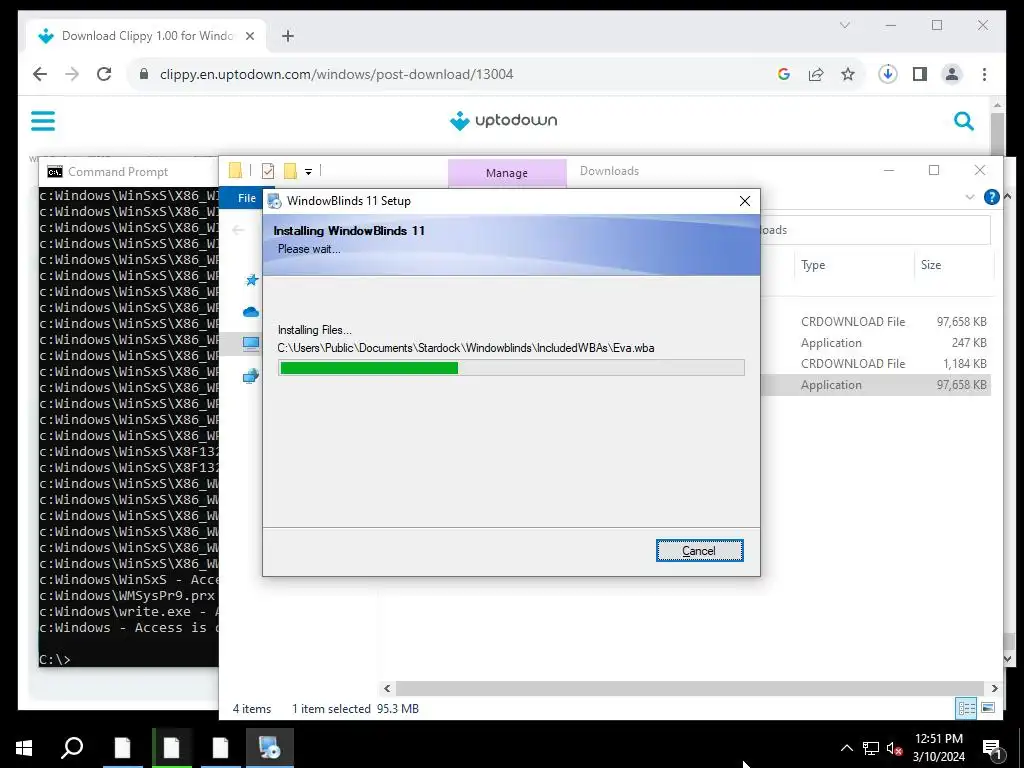Open Customize Quick Access Toolbar dropdown

[308, 172]
